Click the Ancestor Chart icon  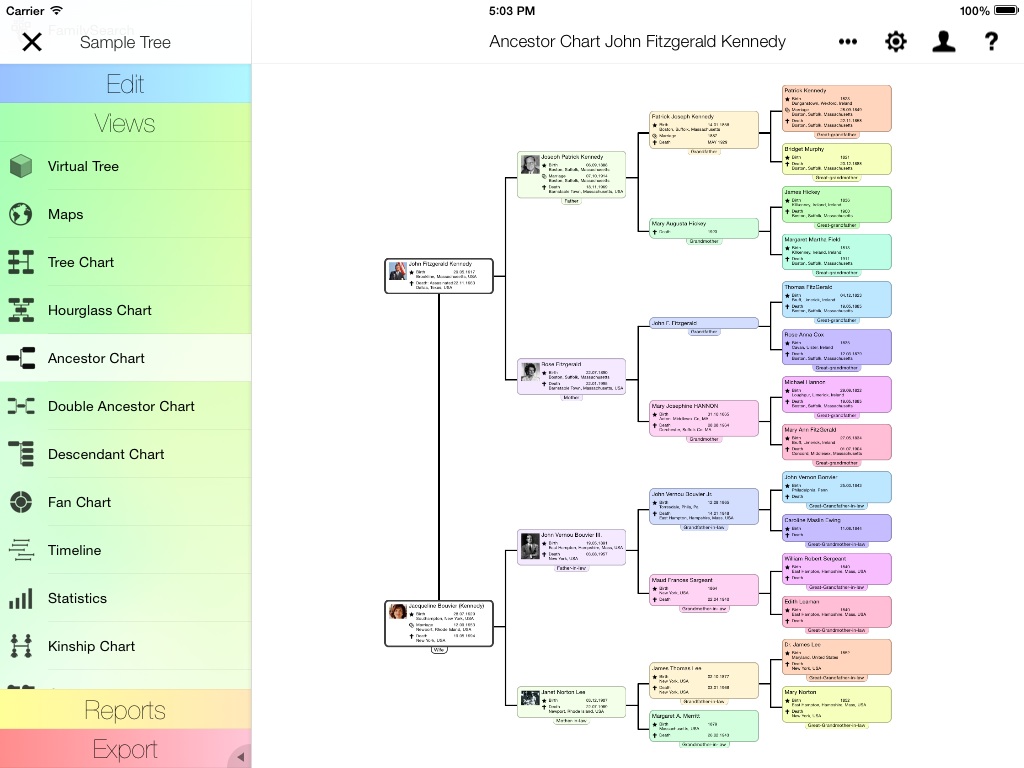(21, 358)
